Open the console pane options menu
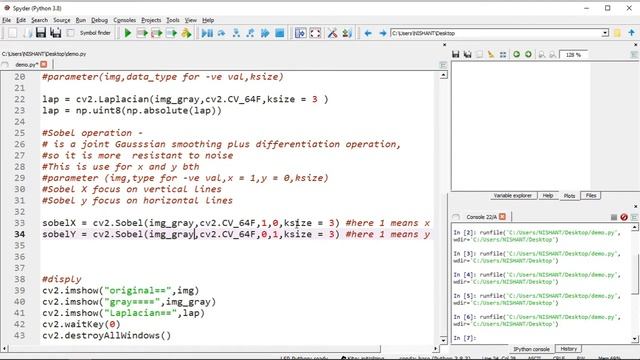This screenshot has width=640, height=360. coord(634,217)
